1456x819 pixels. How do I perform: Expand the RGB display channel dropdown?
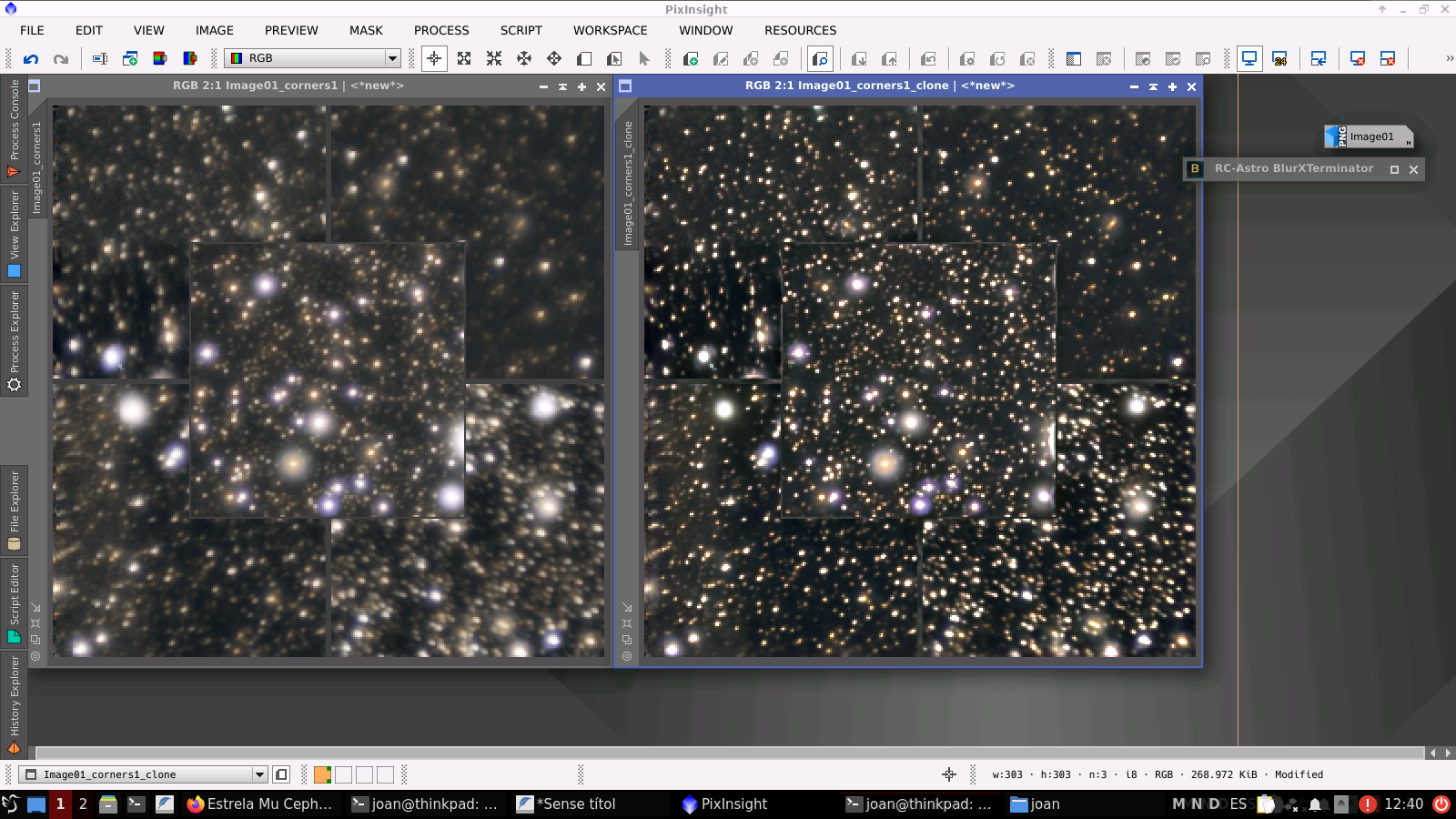[x=392, y=58]
